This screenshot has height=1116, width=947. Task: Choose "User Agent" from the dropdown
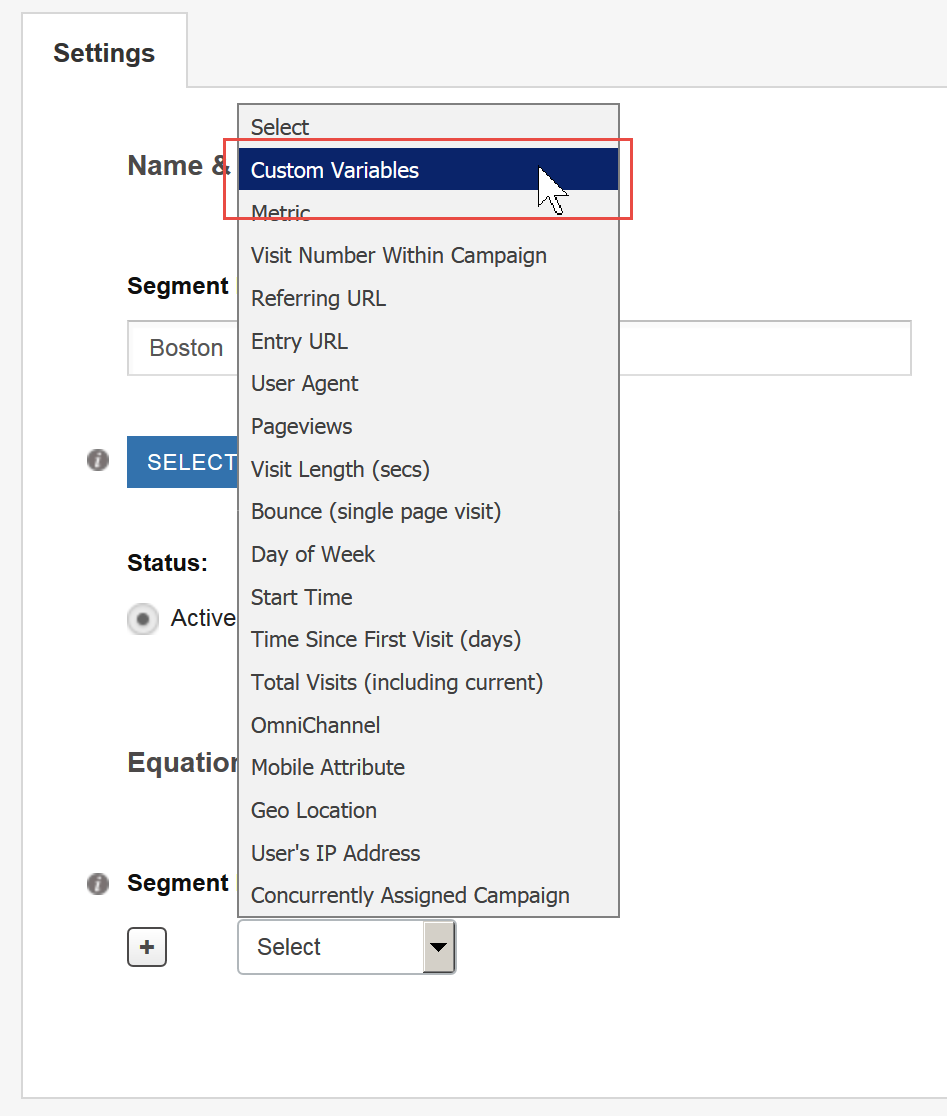coord(304,383)
